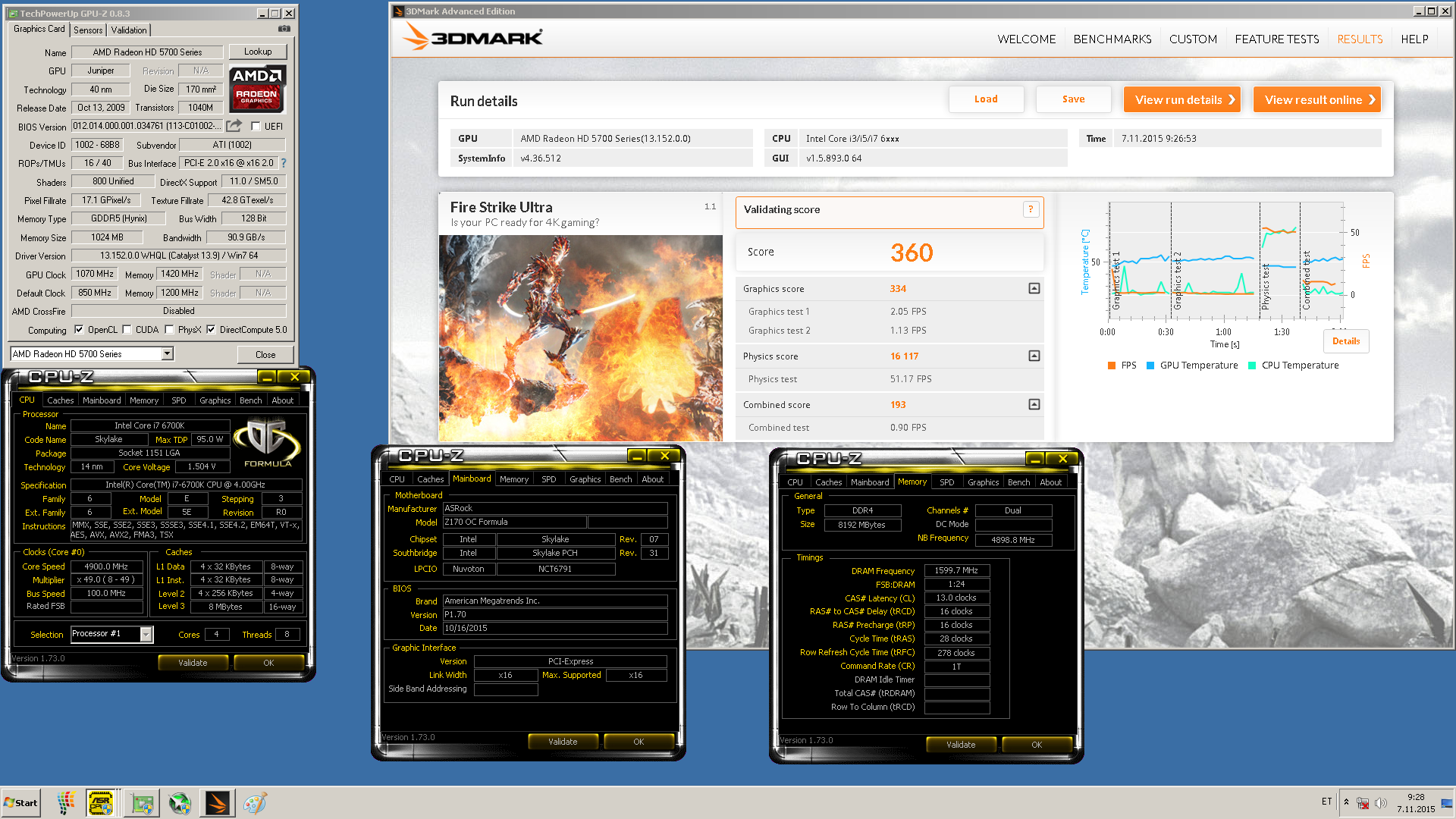Click OK in CPU-Z Memory window
Screen dimensions: 1456x819
pos(1037,745)
